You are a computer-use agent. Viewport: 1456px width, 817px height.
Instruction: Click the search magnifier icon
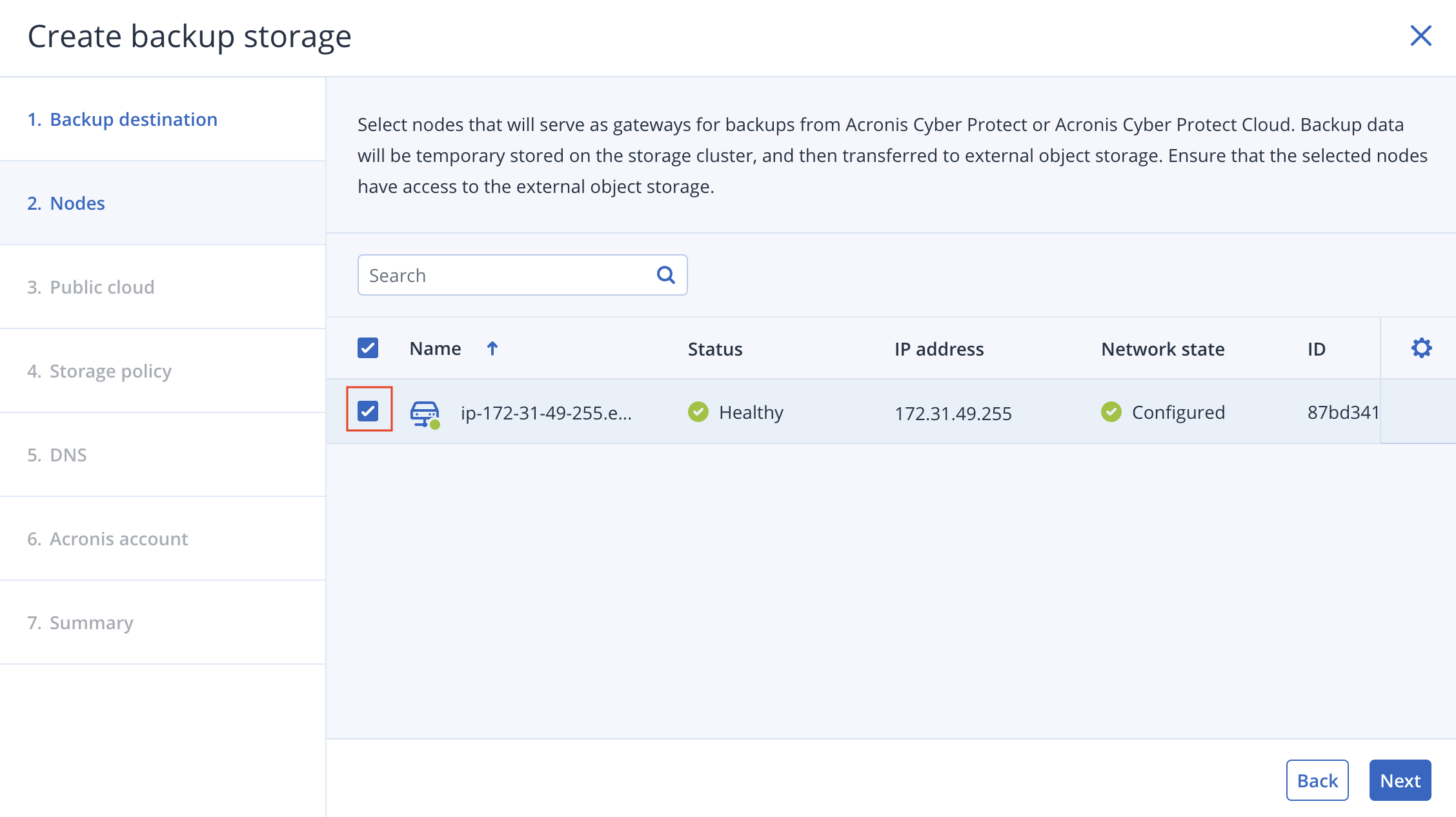[x=665, y=274]
